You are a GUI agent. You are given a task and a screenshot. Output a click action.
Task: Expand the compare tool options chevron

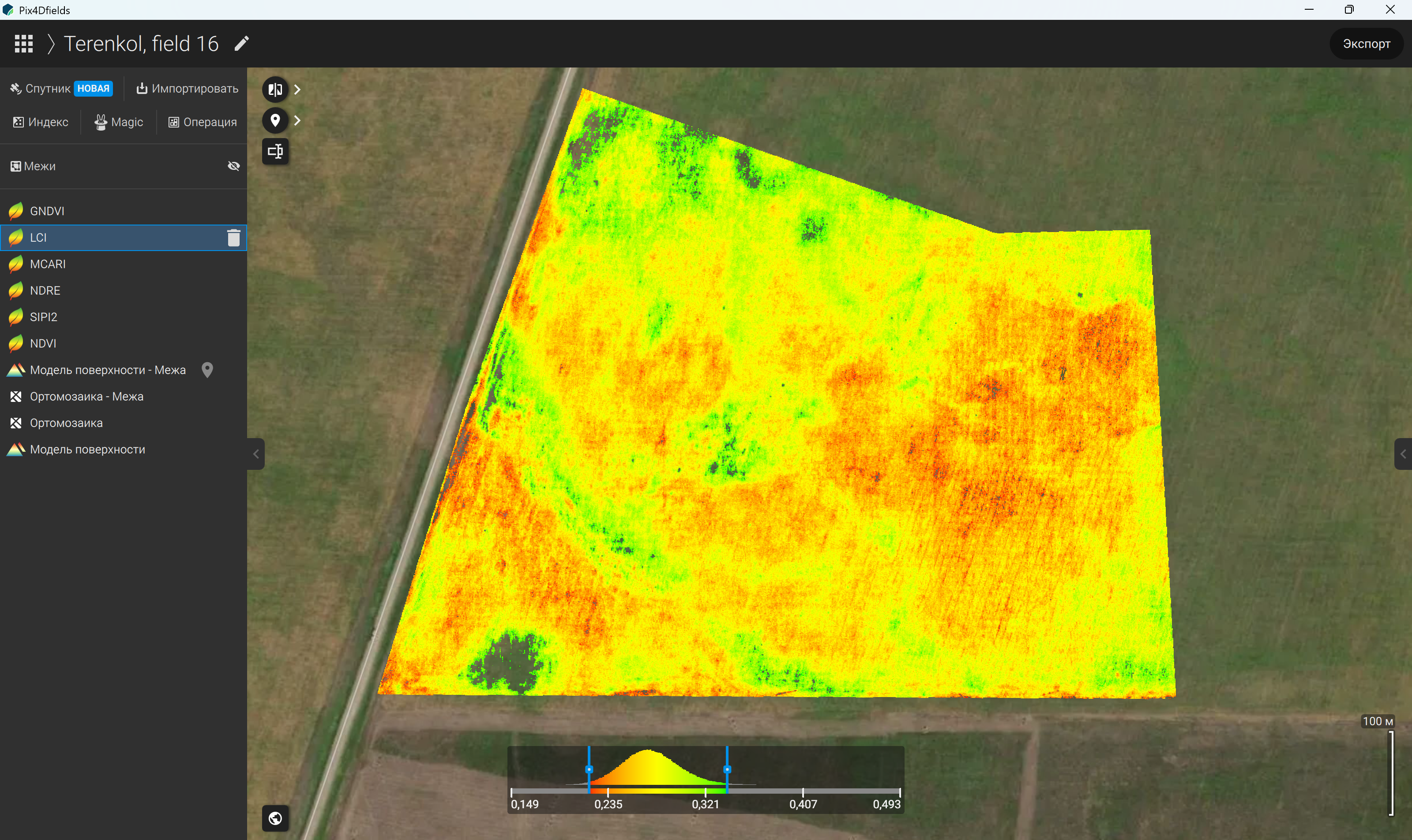coord(297,90)
